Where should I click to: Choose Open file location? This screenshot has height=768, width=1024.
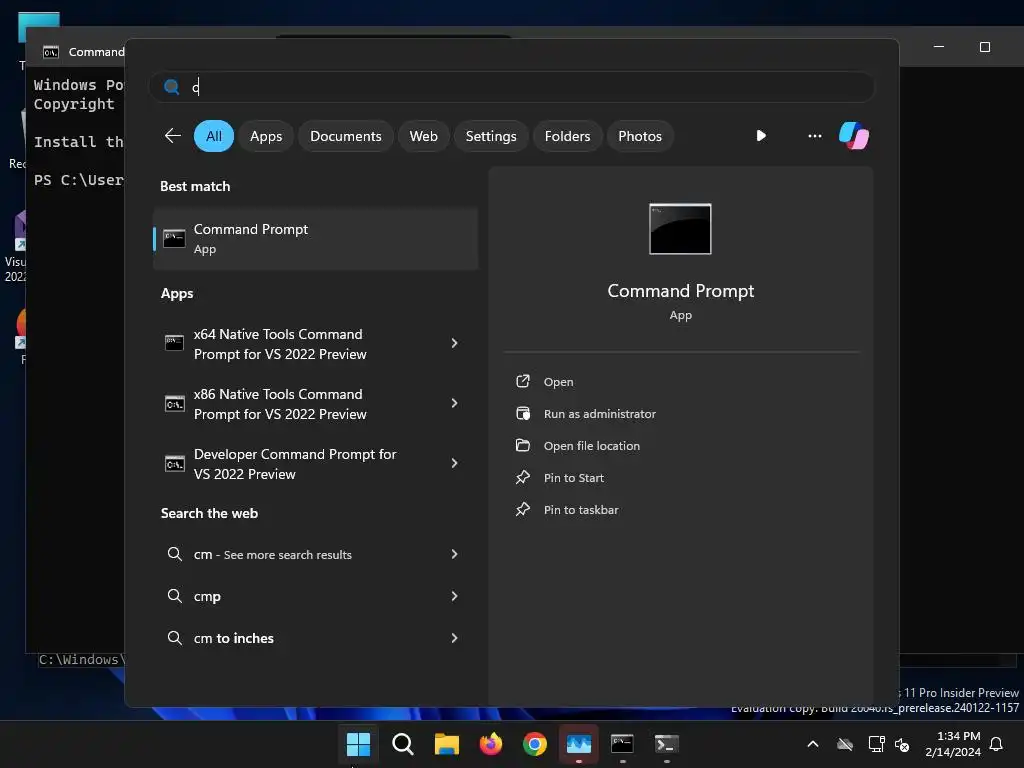tap(592, 446)
